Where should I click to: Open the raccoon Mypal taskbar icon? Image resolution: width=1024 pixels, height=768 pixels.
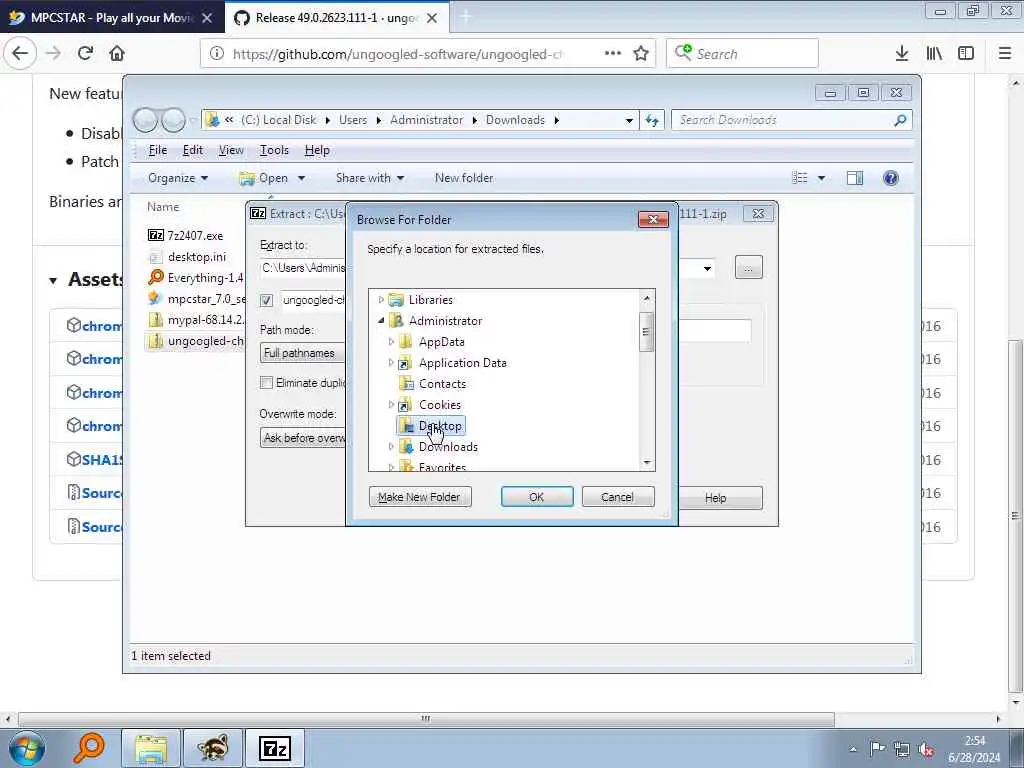pos(213,748)
